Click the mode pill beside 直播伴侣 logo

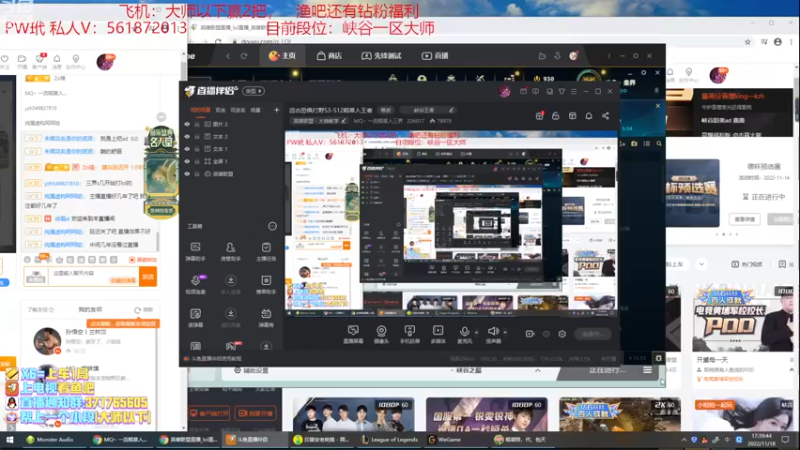254,91
